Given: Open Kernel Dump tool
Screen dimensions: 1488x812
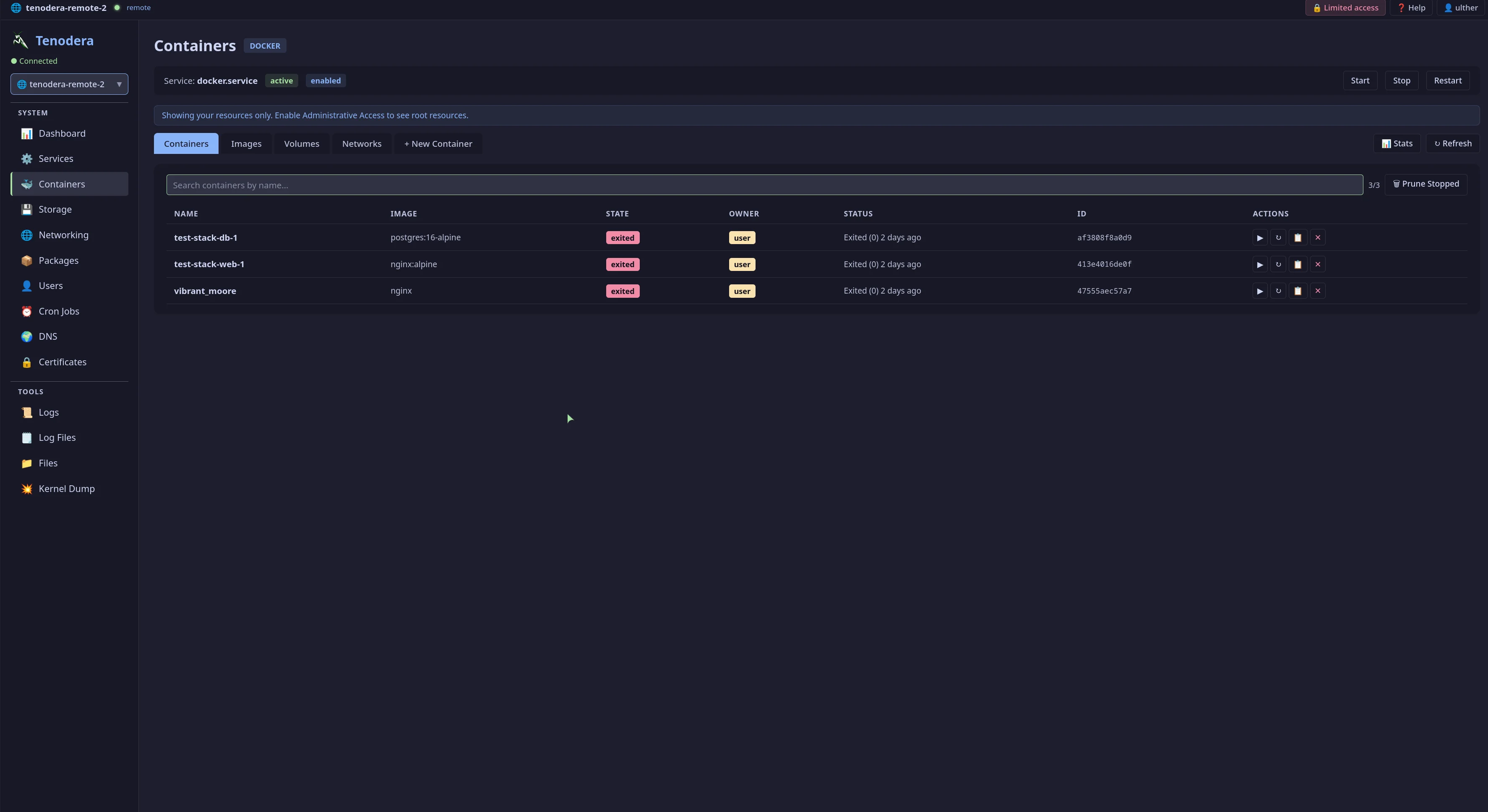Looking at the screenshot, I should click(x=69, y=489).
